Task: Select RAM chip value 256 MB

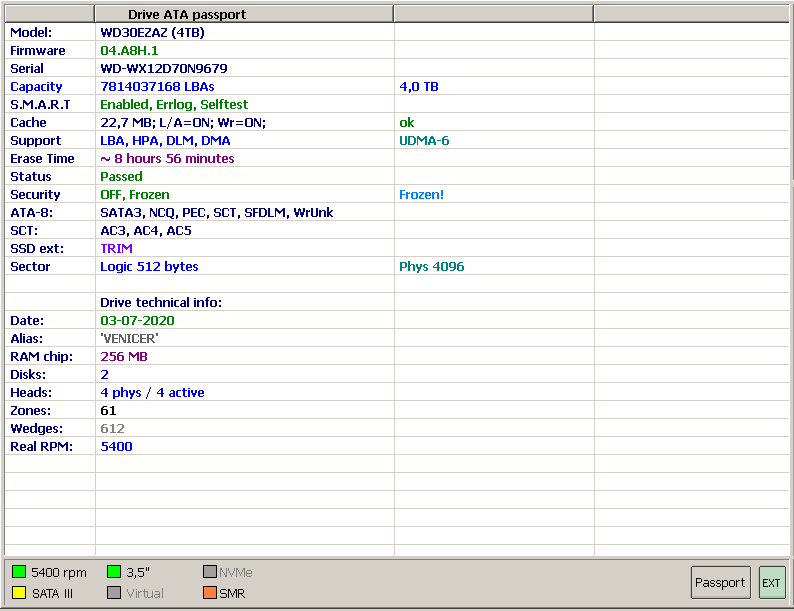Action: [x=124, y=357]
